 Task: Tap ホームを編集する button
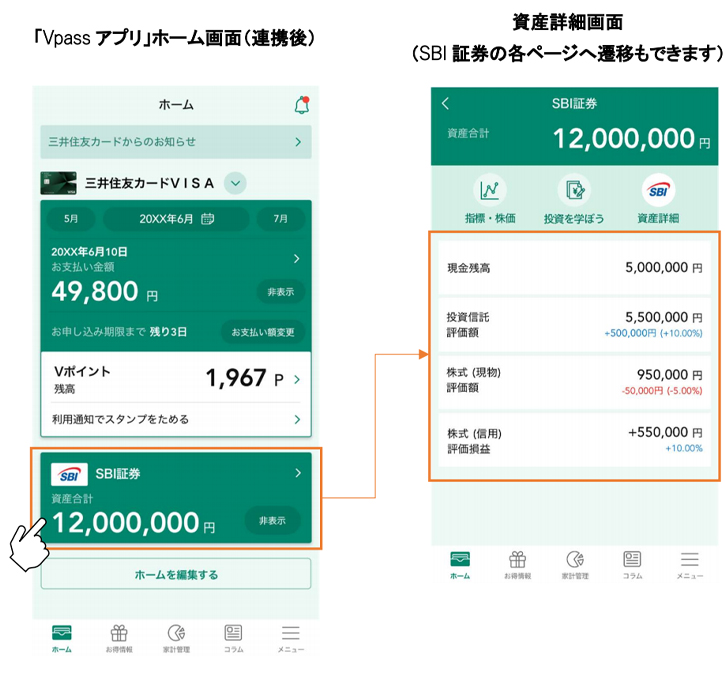pyautogui.click(x=176, y=574)
